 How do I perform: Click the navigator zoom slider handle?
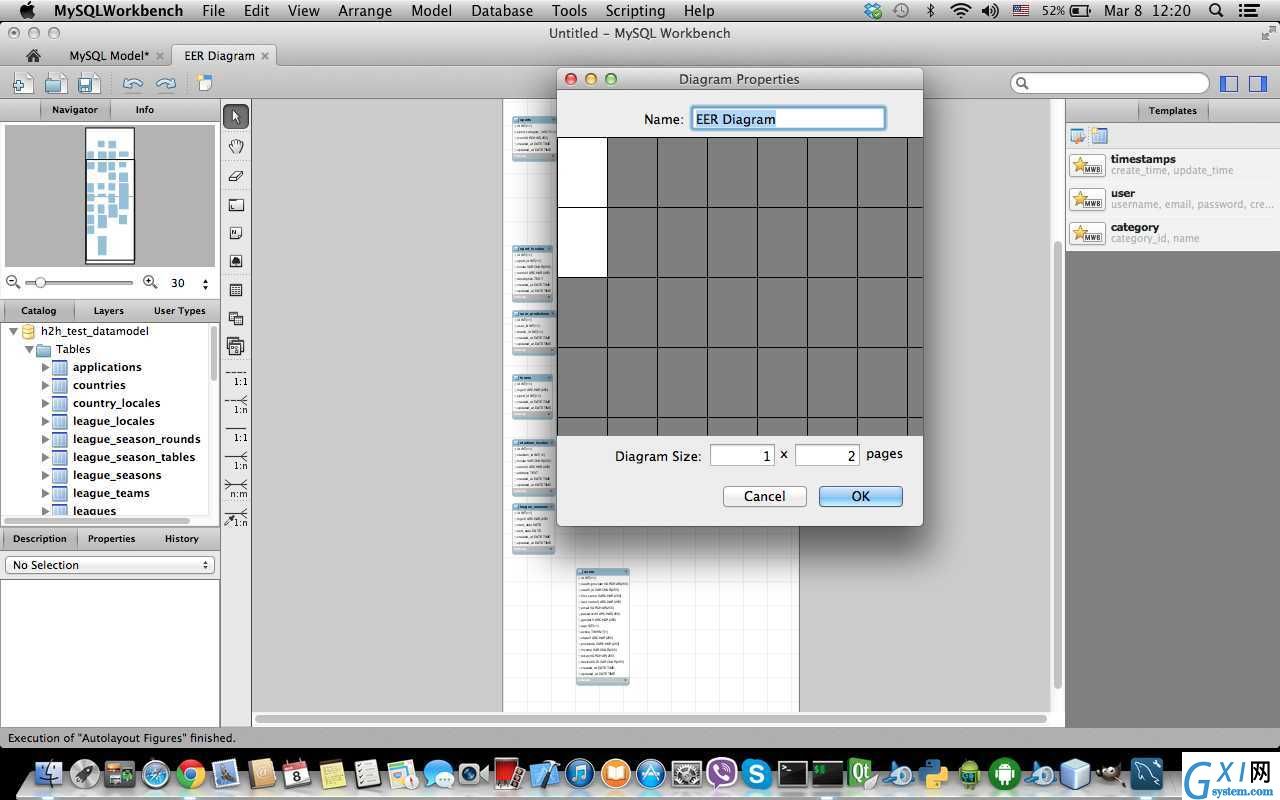coord(40,283)
